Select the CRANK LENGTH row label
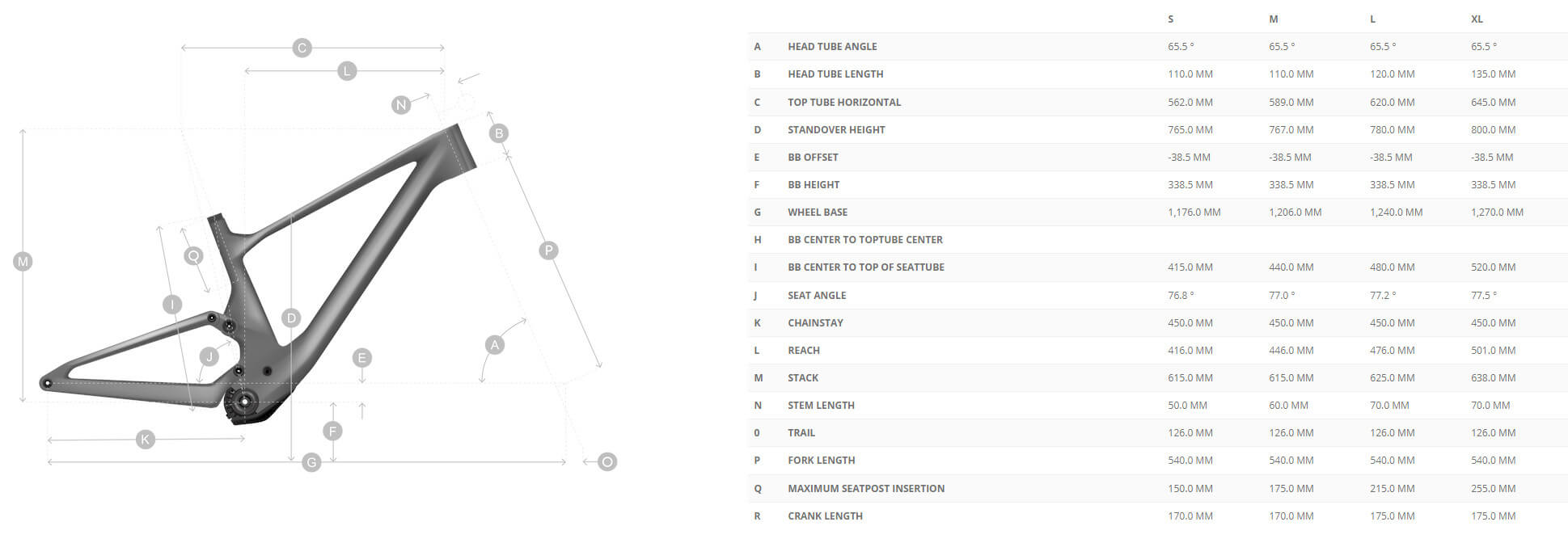The width and height of the screenshot is (1568, 543). click(x=825, y=516)
